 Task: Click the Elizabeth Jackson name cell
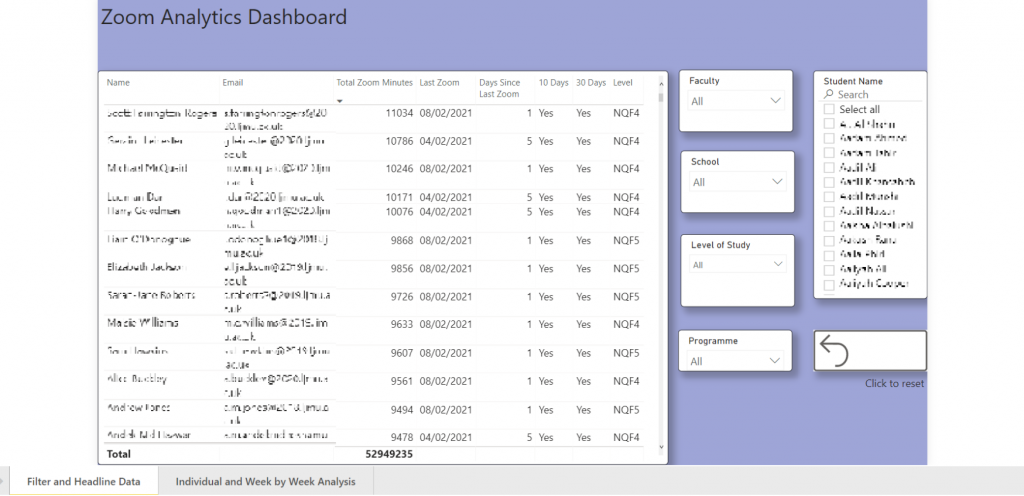(146, 267)
